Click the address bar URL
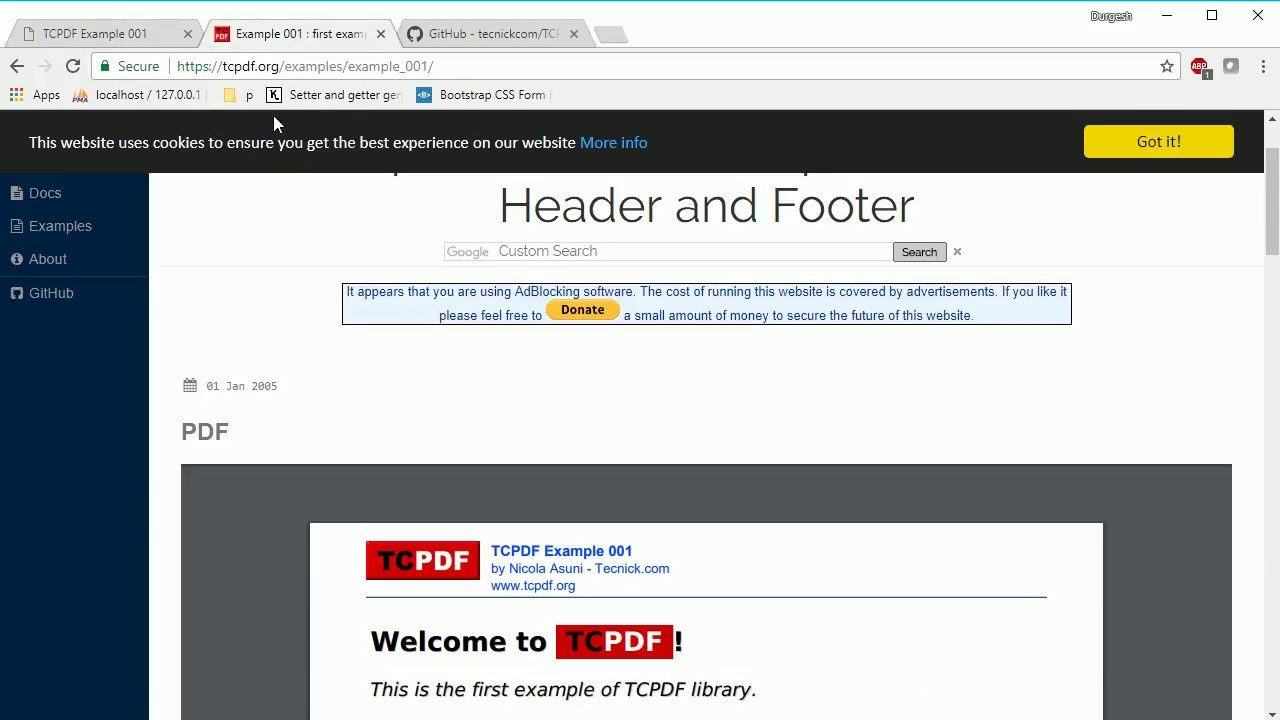This screenshot has height=720, width=1280. coord(305,66)
